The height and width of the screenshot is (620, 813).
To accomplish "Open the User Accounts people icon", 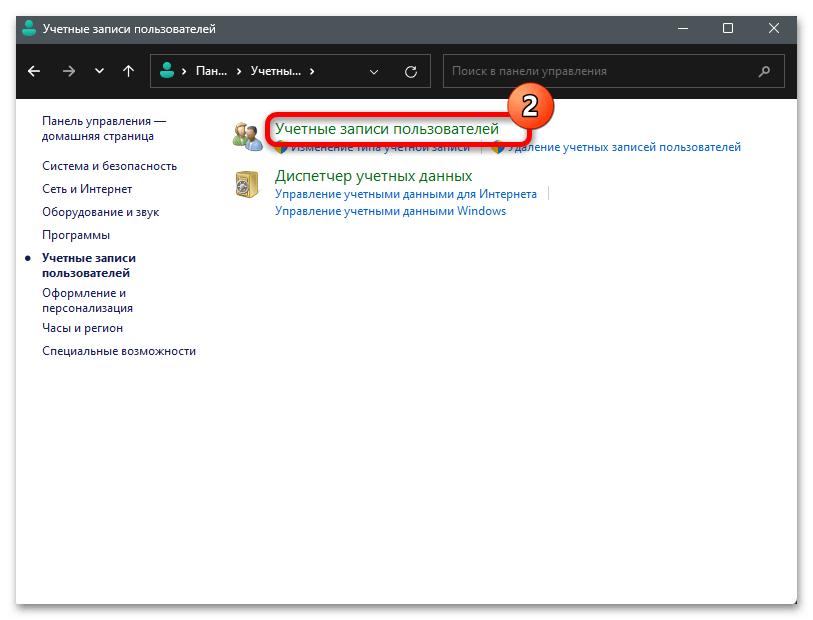I will point(247,136).
